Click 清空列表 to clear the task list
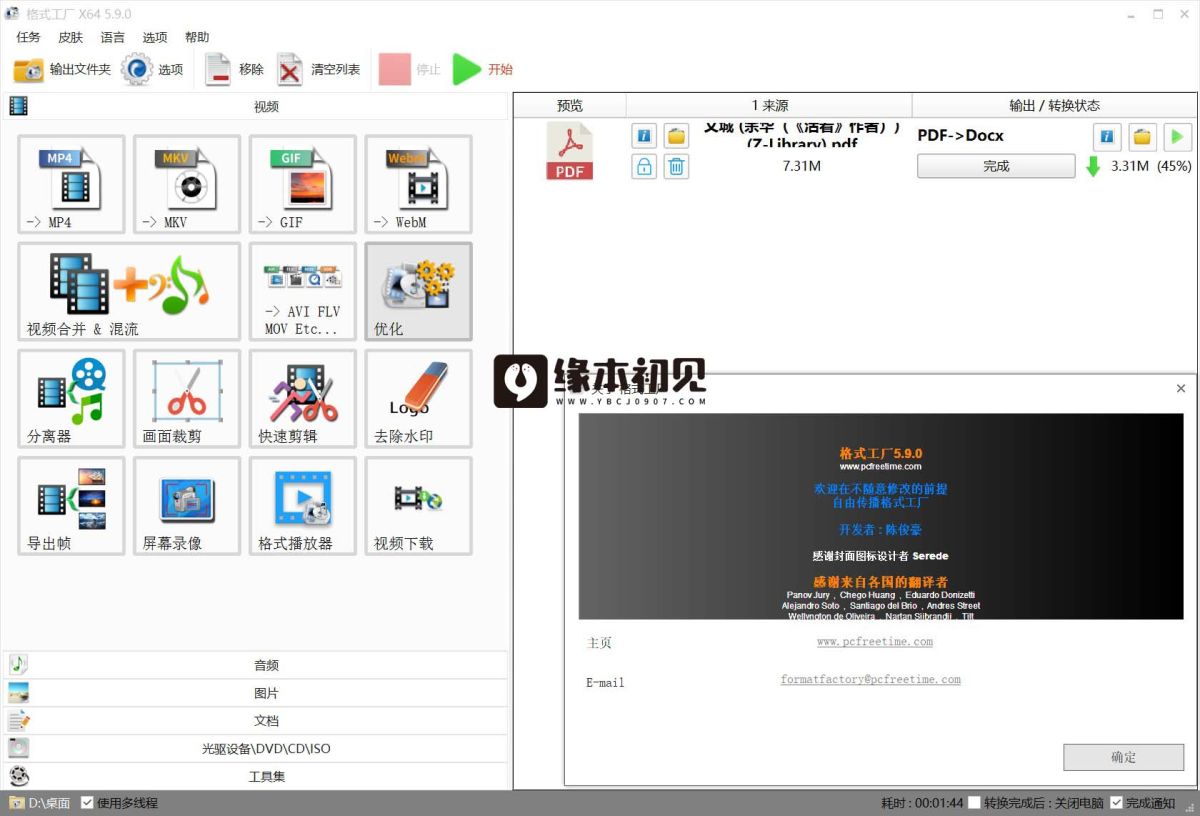Viewport: 1200px width, 816px height. (x=319, y=70)
